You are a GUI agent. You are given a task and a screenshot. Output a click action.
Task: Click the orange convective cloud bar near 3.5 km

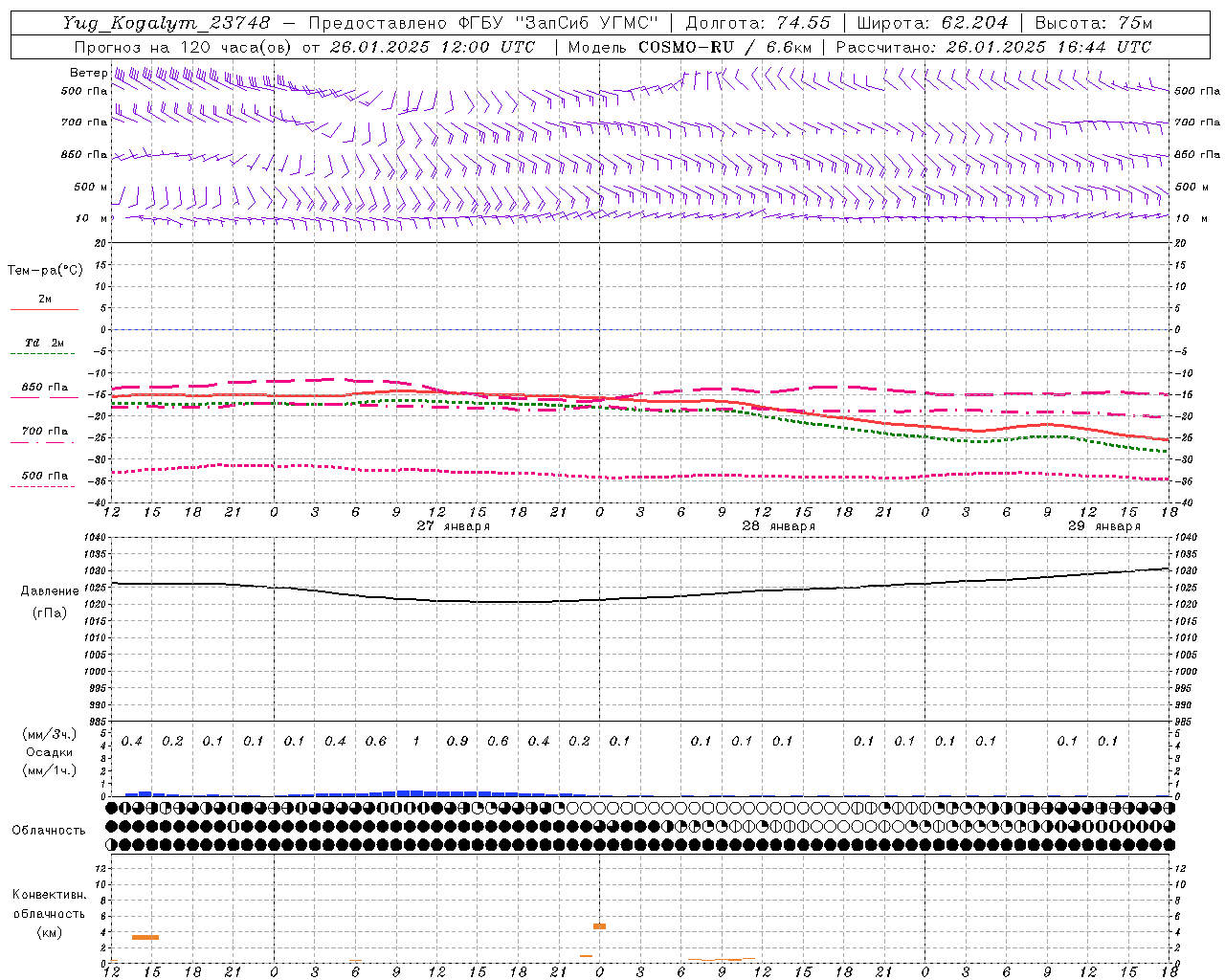(145, 937)
